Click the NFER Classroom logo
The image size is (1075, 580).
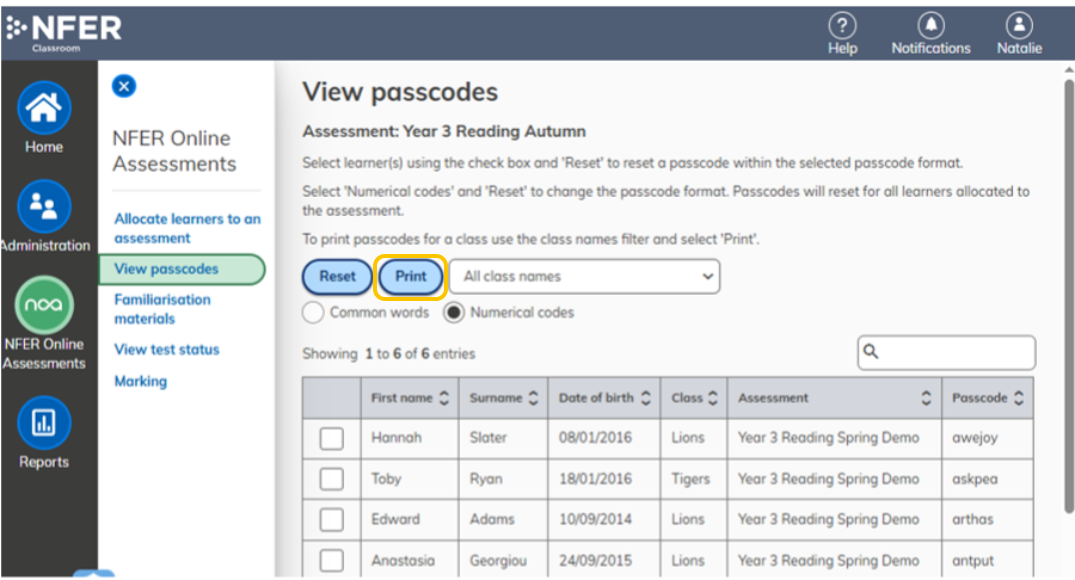(64, 32)
